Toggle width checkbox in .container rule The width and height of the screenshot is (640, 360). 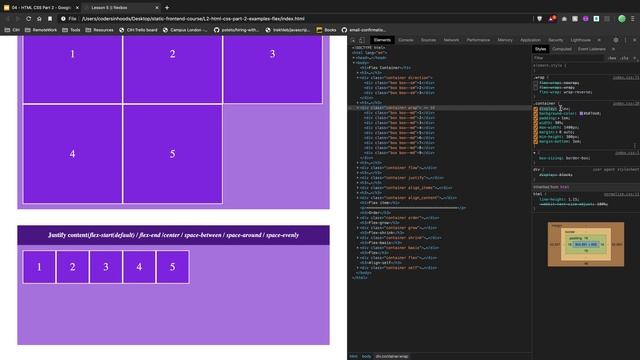point(536,122)
